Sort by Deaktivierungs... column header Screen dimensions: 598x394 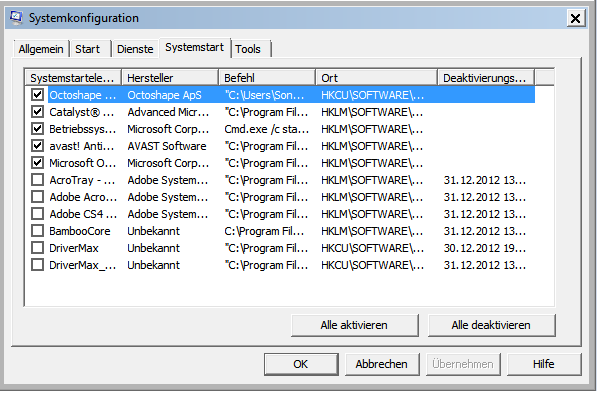pos(486,78)
